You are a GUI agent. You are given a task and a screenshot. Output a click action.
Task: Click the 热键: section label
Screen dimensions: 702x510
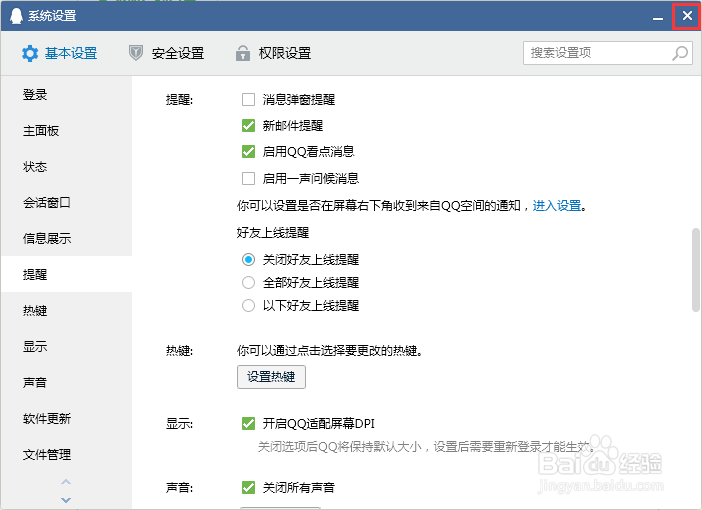coord(179,350)
